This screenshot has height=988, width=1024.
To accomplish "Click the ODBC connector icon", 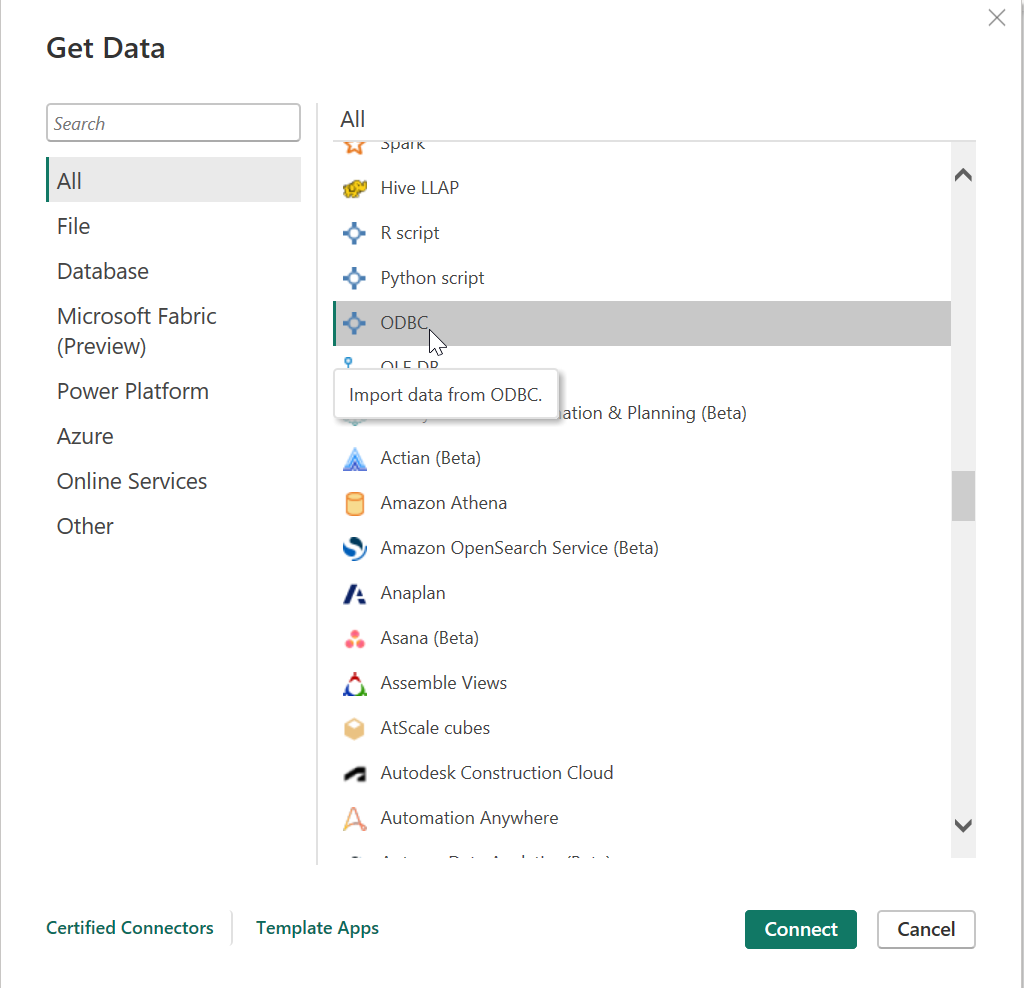I will click(355, 323).
